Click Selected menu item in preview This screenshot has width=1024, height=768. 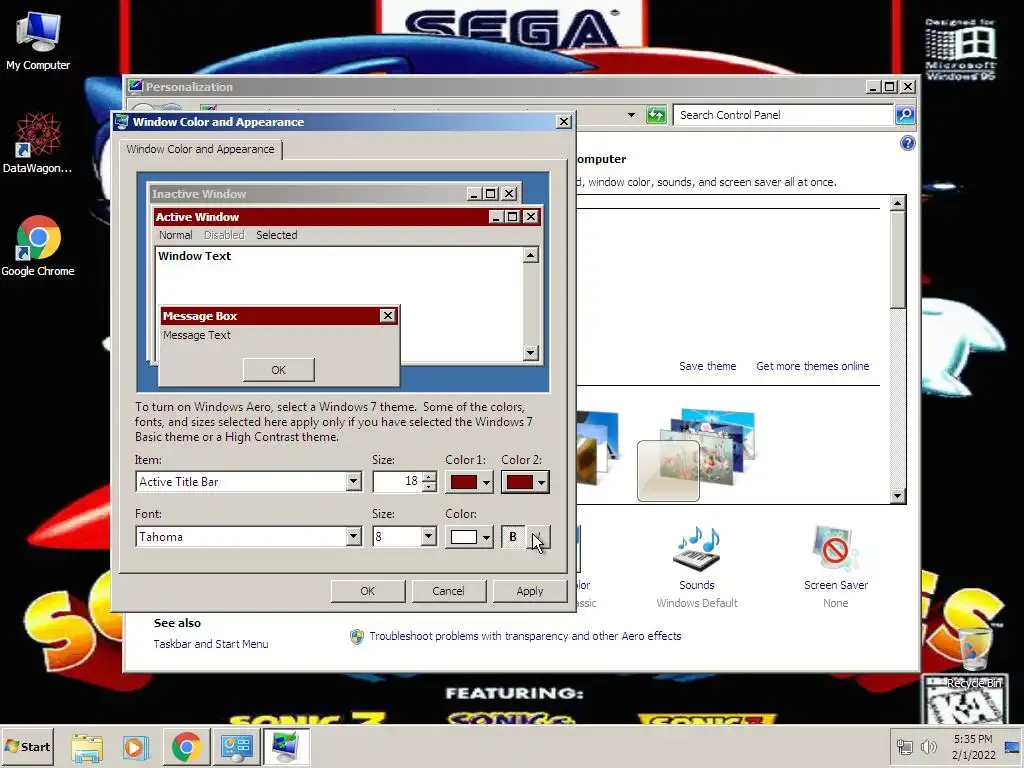coord(276,235)
